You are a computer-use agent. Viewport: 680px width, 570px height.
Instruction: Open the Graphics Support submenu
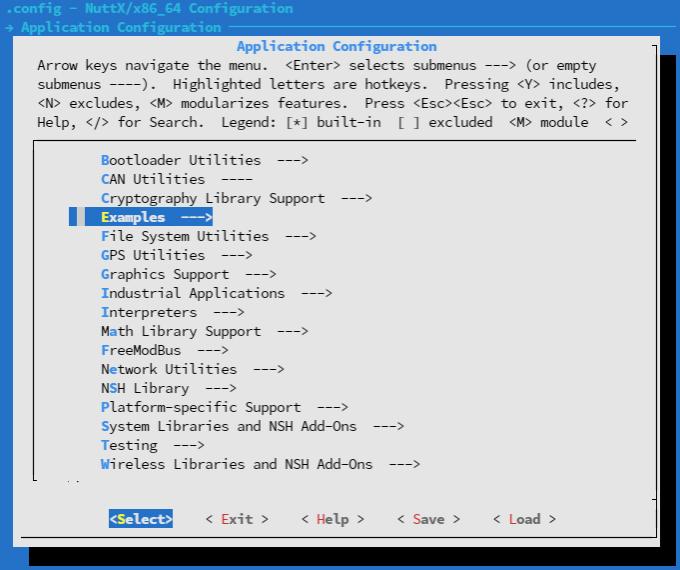coord(188,274)
